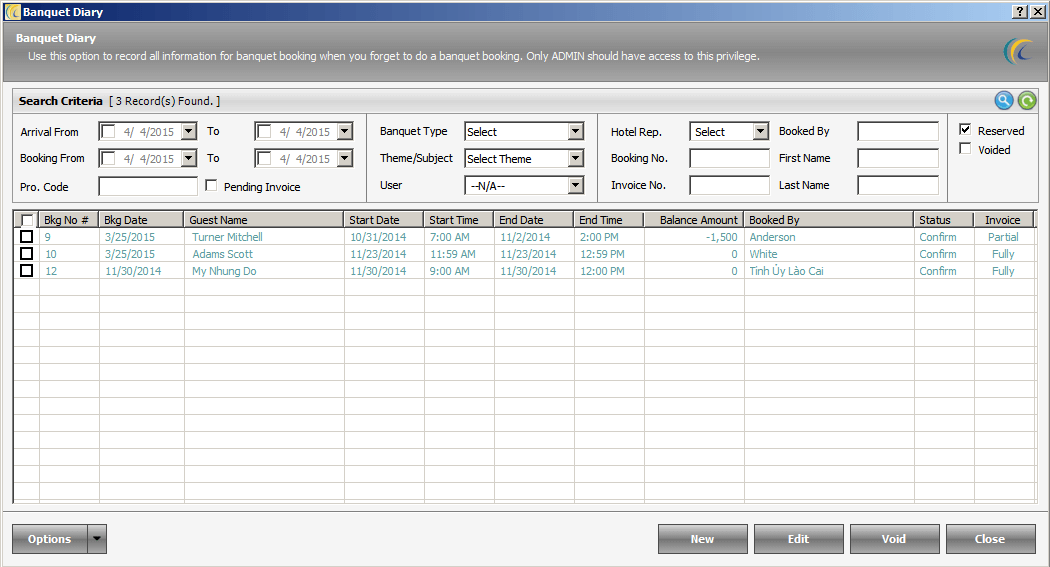Click the blue search magnifier icon
The height and width of the screenshot is (567, 1050).
coord(1004,100)
